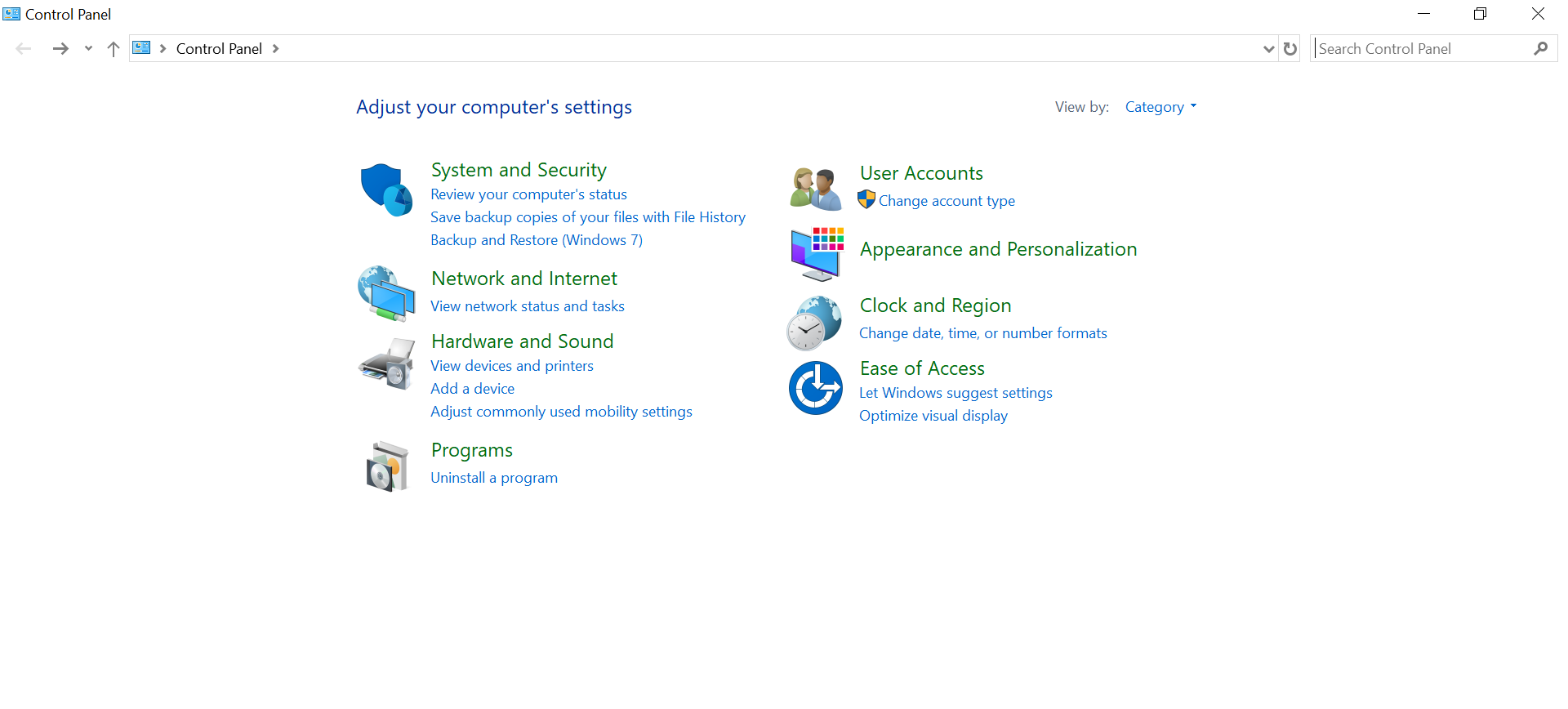Open the Ease of Access icon
This screenshot has height=709, width=1568.
click(815, 388)
